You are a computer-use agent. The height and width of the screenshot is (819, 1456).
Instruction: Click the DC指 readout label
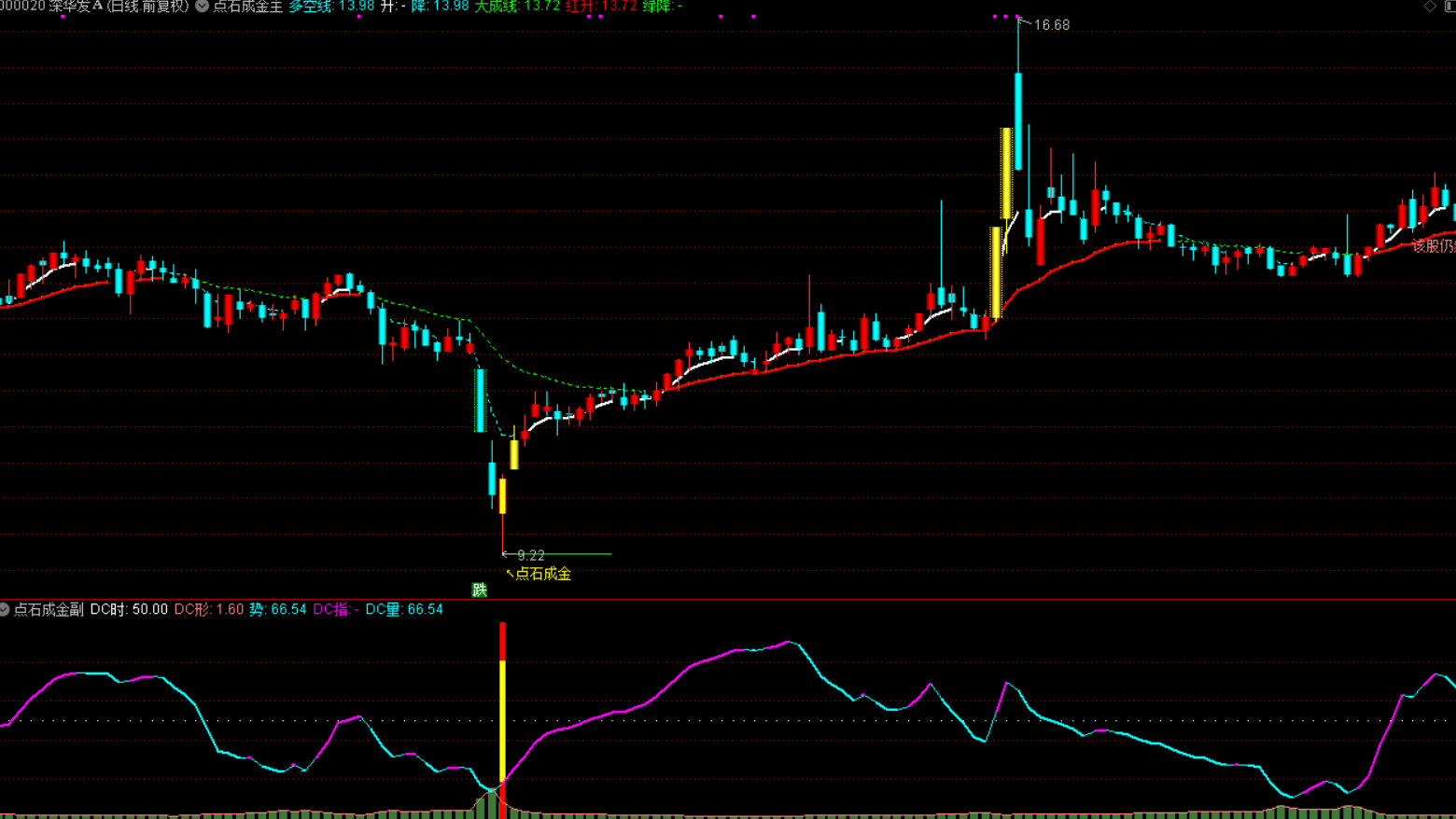point(335,609)
